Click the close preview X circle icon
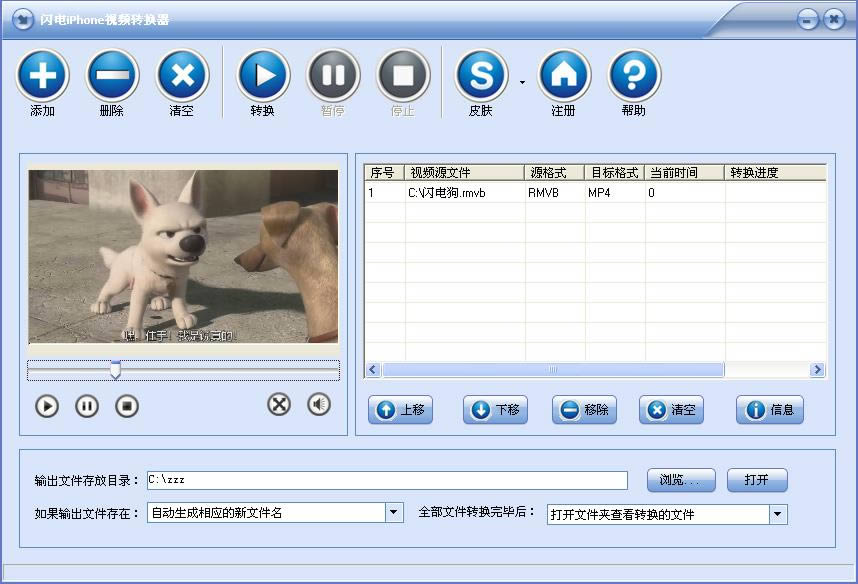This screenshot has height=584, width=858. click(x=279, y=404)
